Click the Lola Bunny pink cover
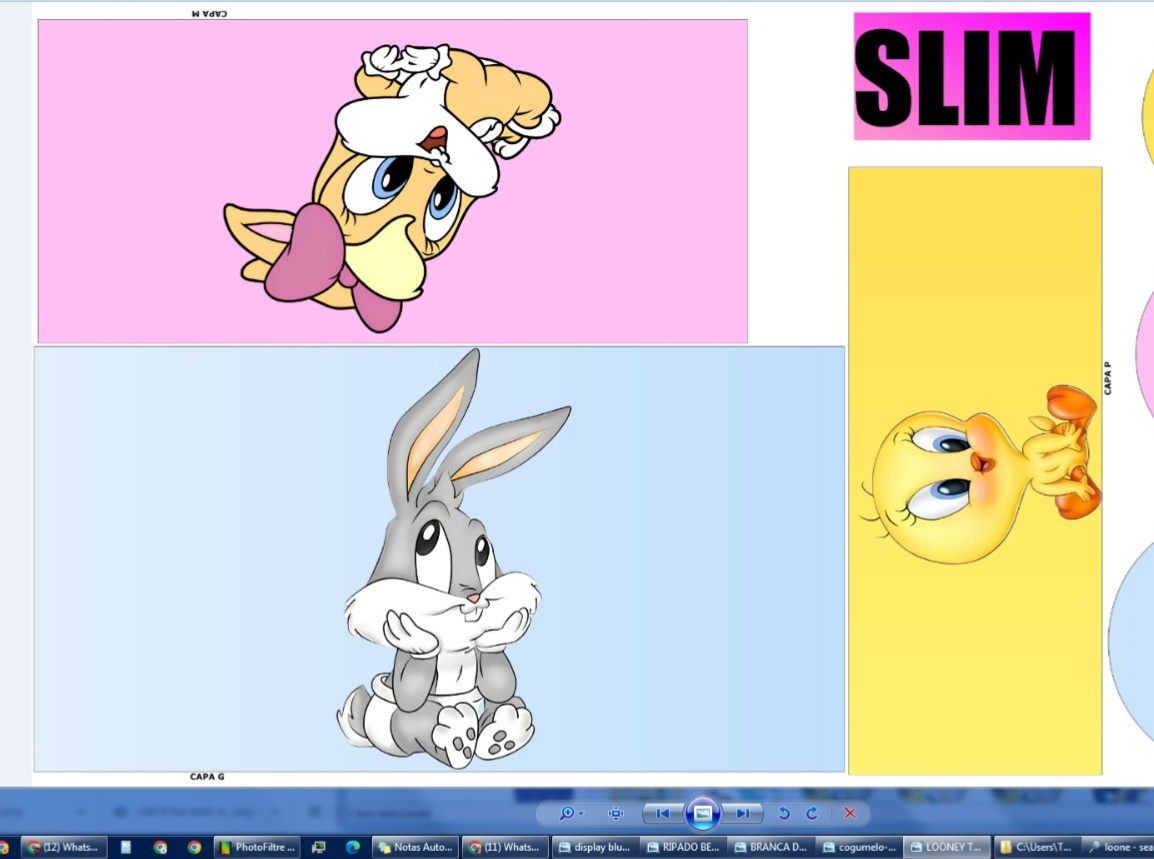The image size is (1154, 859). pos(392,181)
